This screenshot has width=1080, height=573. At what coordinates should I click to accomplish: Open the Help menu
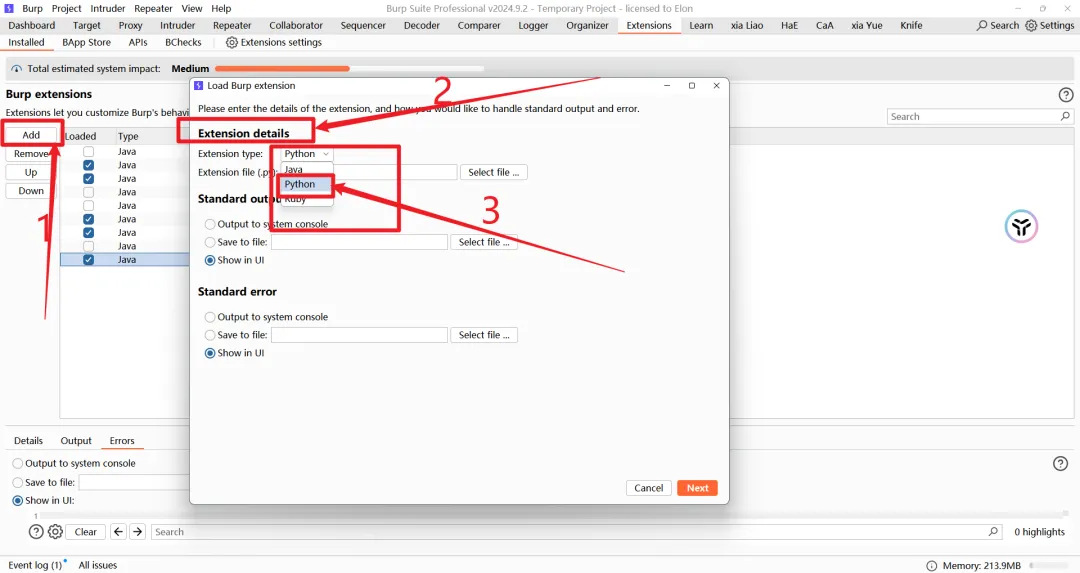(221, 8)
